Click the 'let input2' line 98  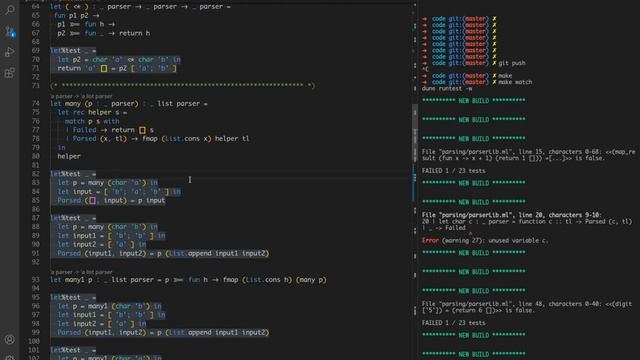102,324
